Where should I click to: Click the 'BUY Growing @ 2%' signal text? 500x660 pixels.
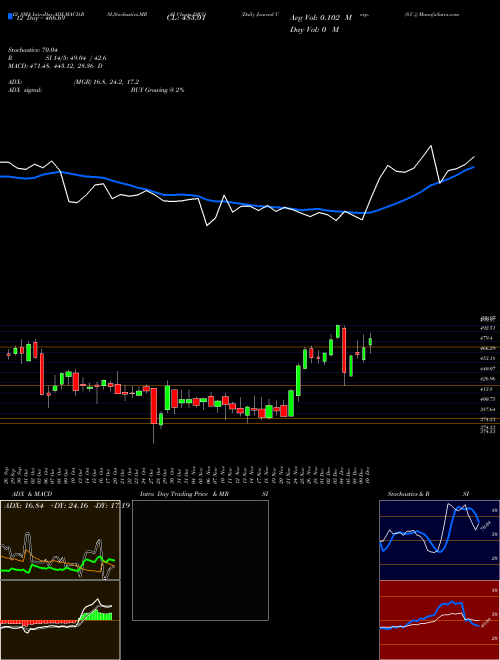pyautogui.click(x=157, y=90)
